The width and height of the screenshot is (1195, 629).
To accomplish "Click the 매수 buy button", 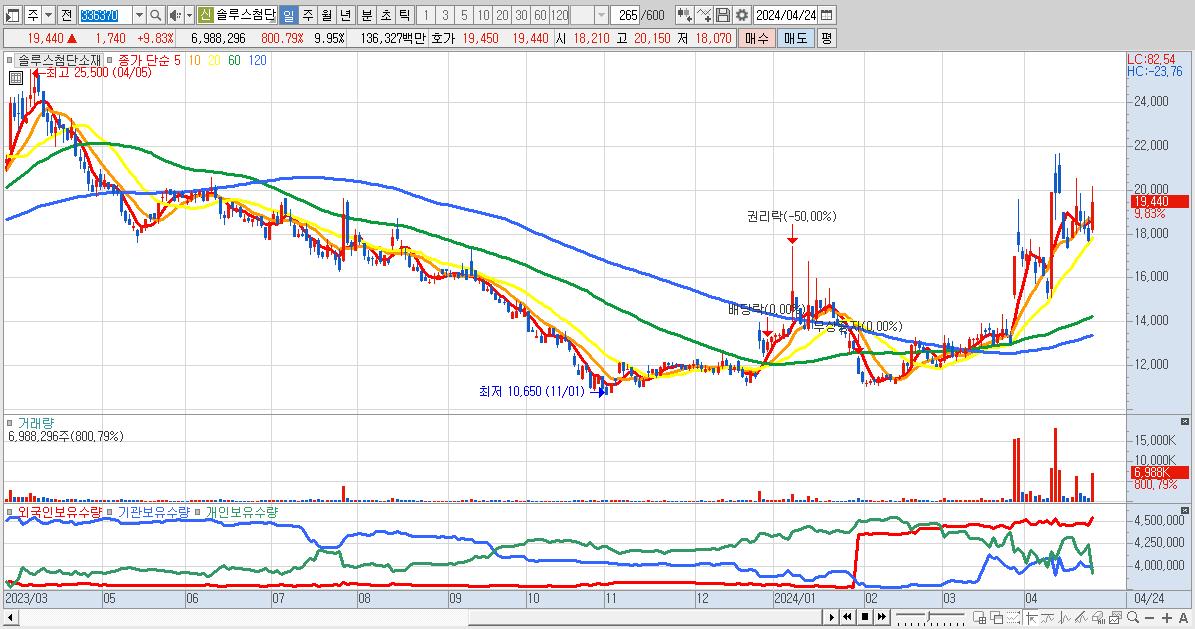I will click(x=756, y=38).
